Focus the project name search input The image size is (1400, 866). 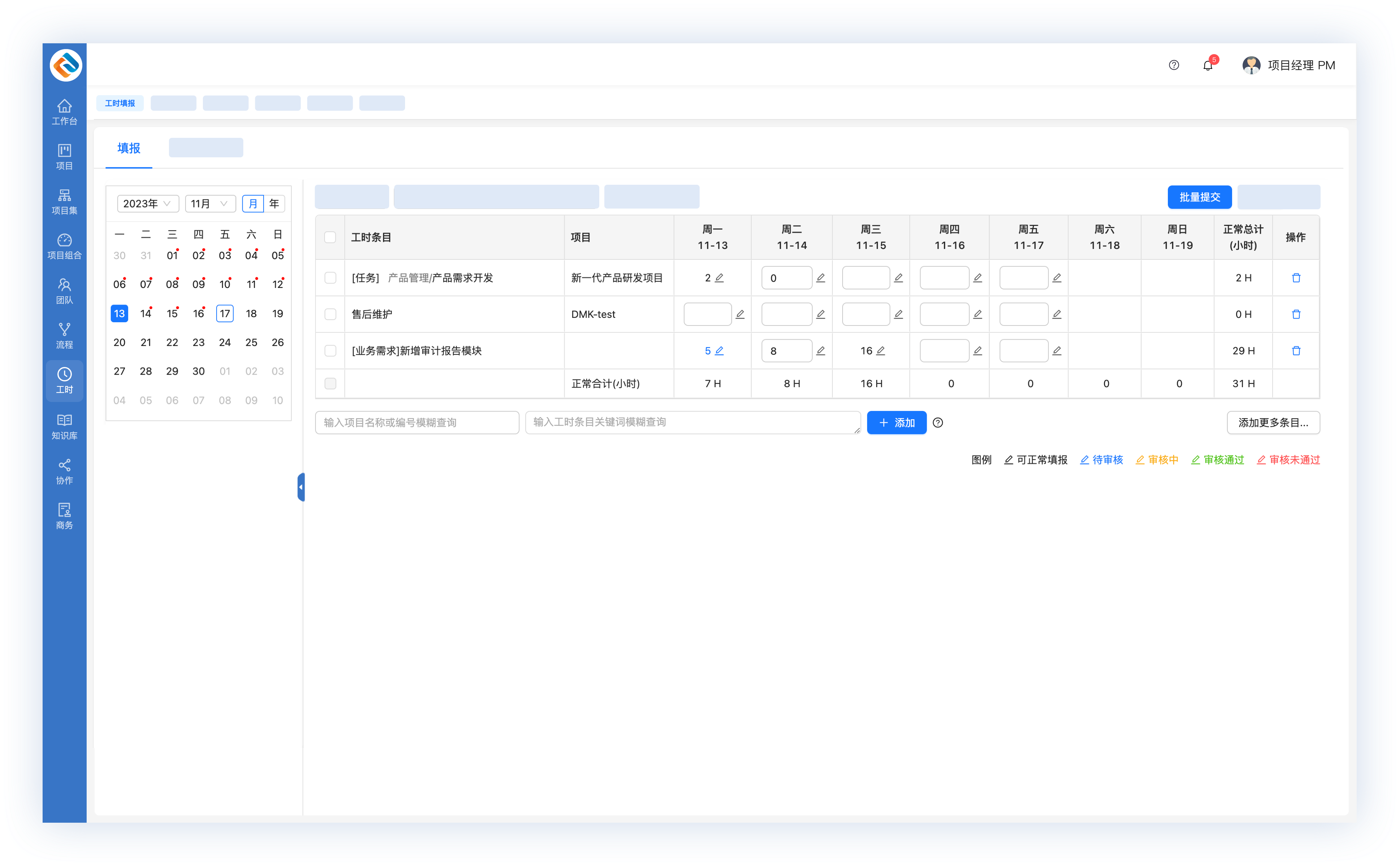click(x=417, y=423)
